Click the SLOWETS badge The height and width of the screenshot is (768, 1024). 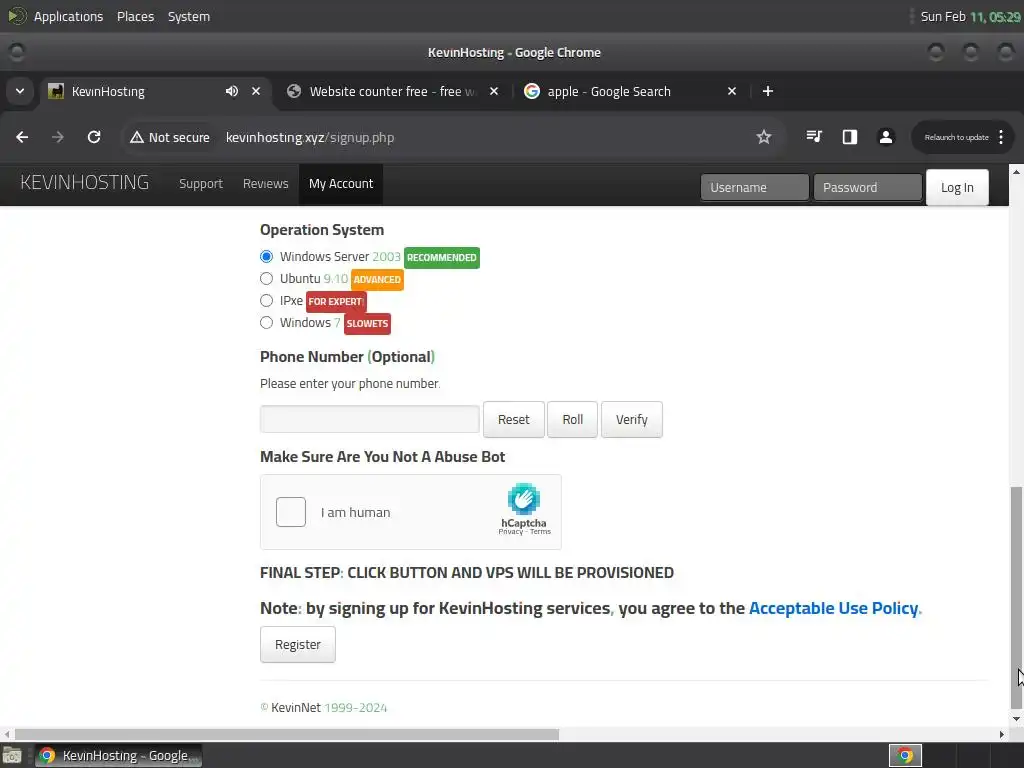tap(367, 324)
